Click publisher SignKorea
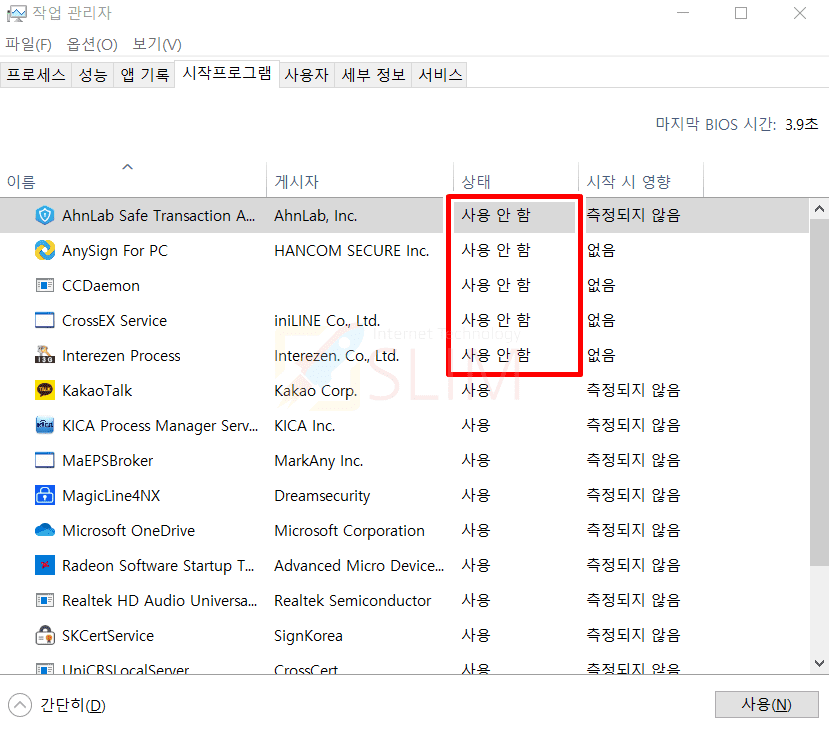This screenshot has width=829, height=735. tap(308, 636)
